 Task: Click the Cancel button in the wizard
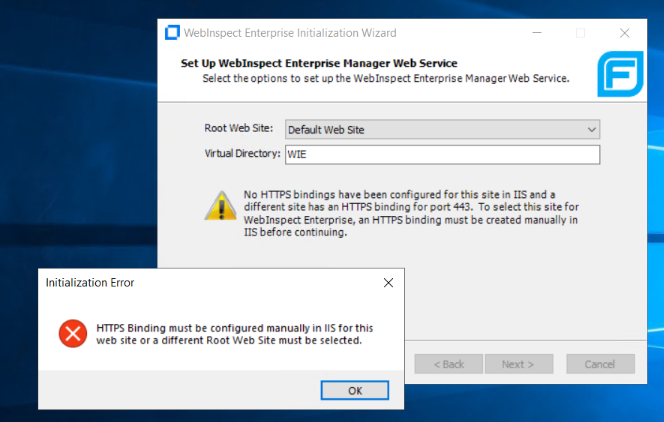pyautogui.click(x=600, y=364)
